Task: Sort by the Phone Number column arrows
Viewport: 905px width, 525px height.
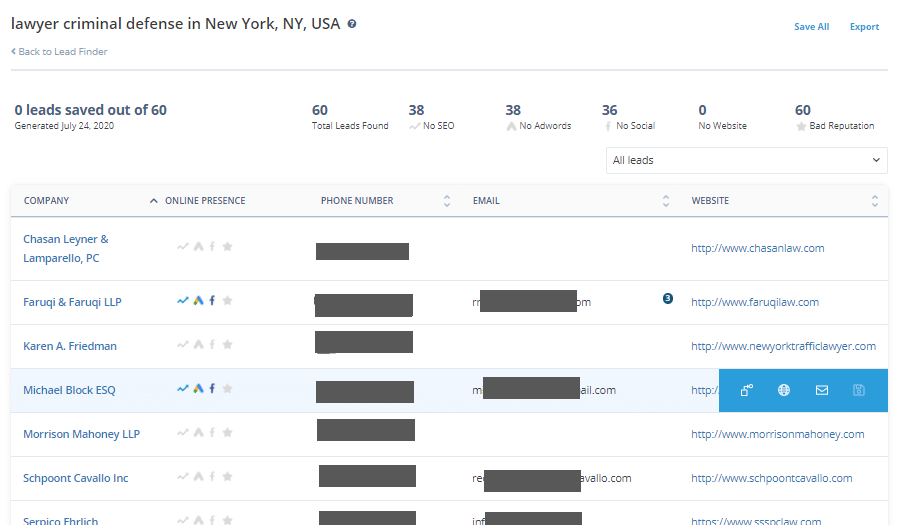Action: (x=447, y=201)
